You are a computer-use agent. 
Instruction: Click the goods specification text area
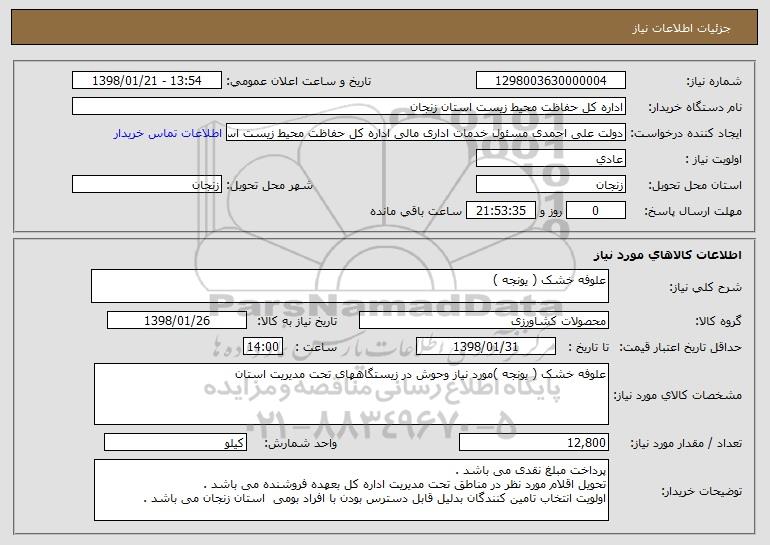click(x=351, y=394)
